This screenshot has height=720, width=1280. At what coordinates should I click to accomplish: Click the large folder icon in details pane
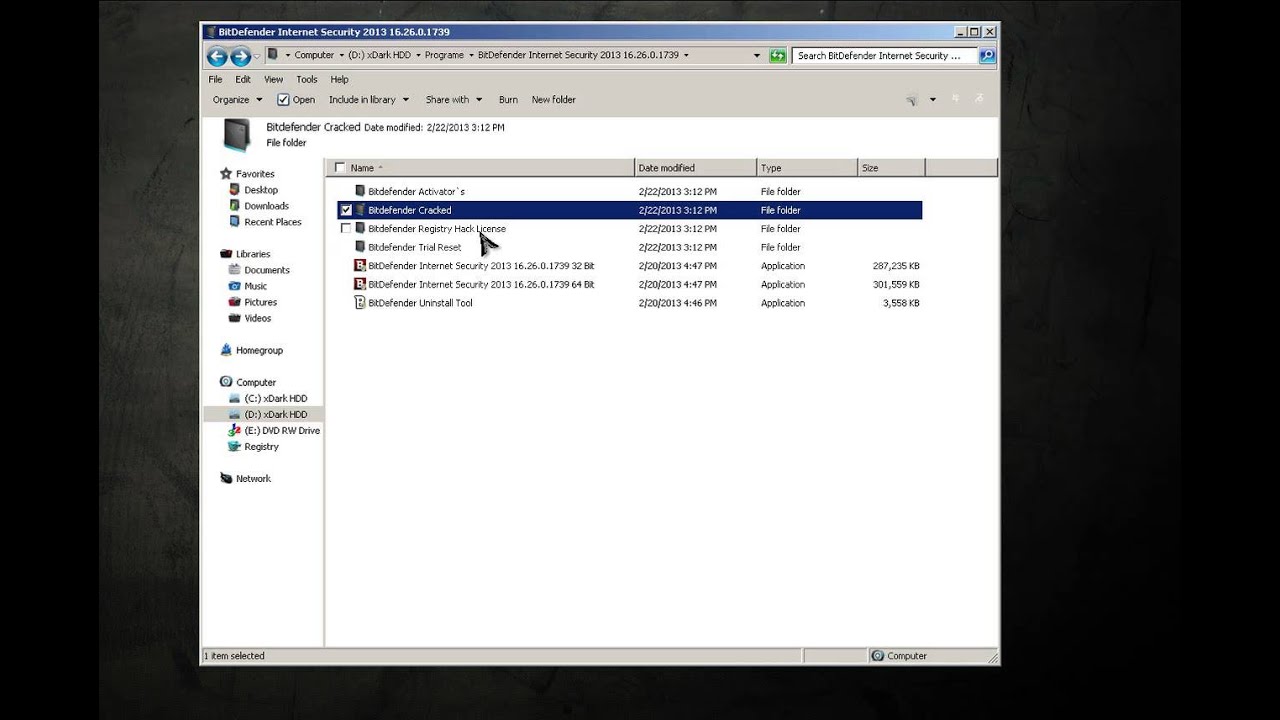237,134
